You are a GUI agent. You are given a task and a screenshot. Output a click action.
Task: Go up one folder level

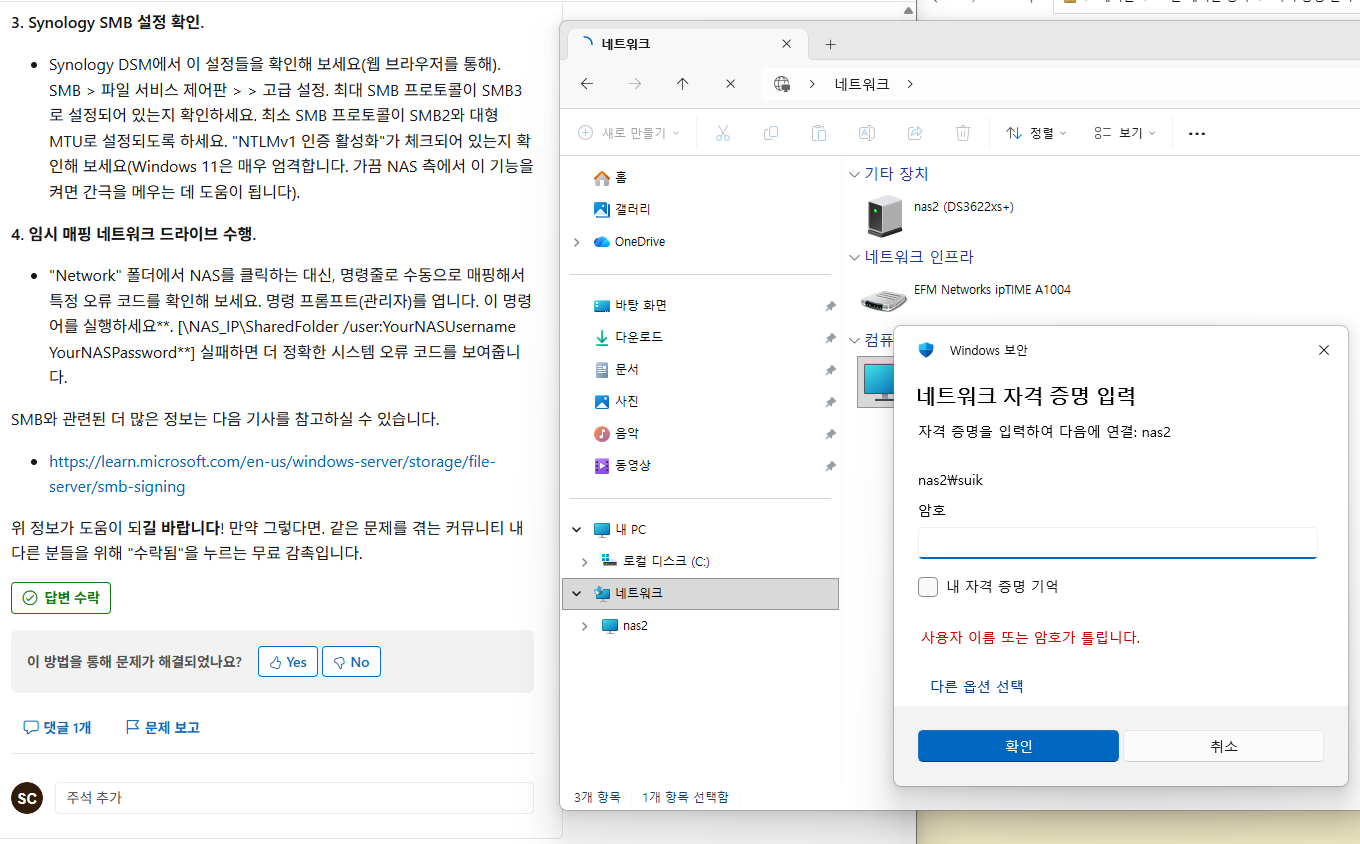pyautogui.click(x=683, y=84)
